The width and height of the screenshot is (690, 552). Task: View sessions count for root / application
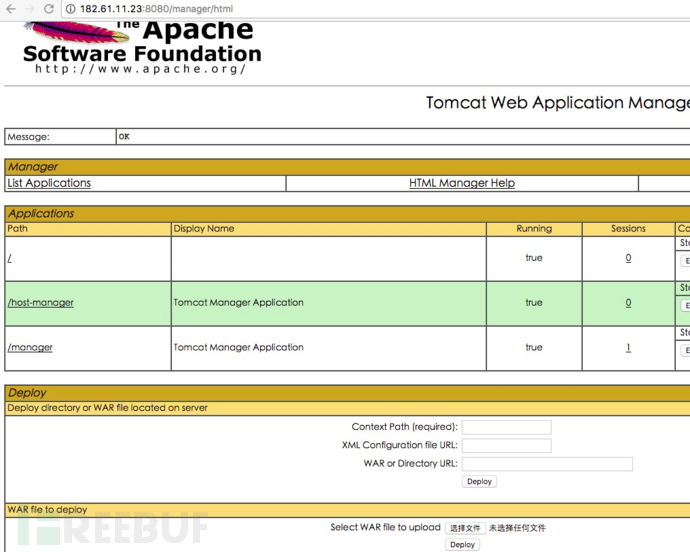(628, 258)
